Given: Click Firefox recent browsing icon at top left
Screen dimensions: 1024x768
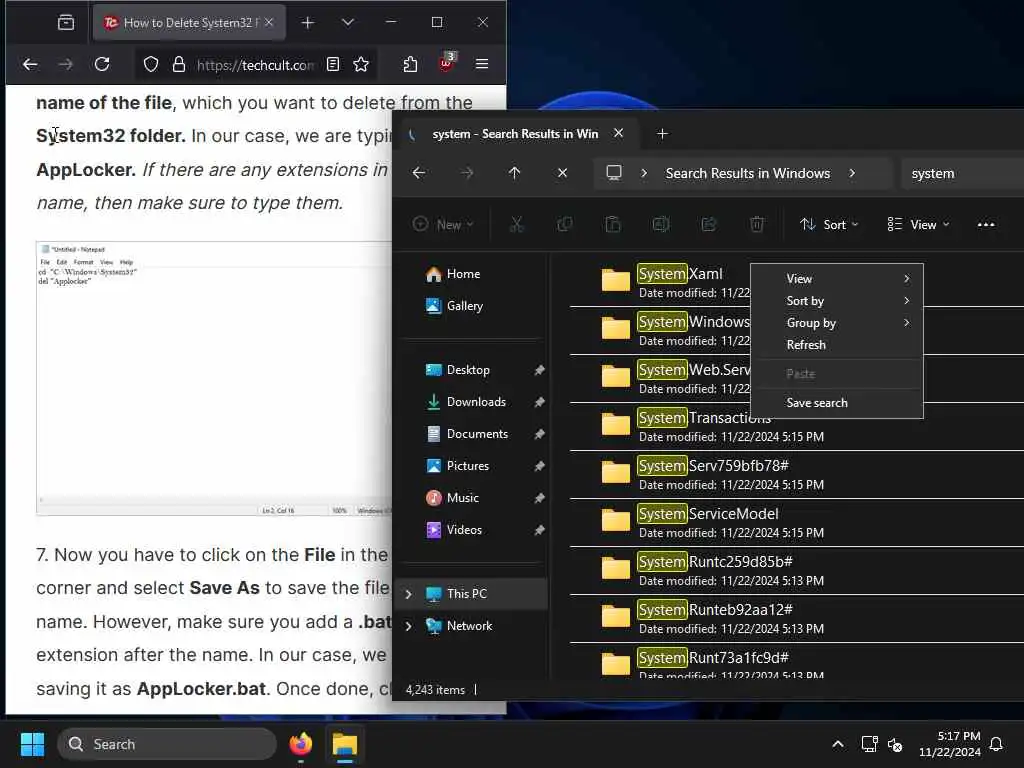Looking at the screenshot, I should click(x=66, y=23).
